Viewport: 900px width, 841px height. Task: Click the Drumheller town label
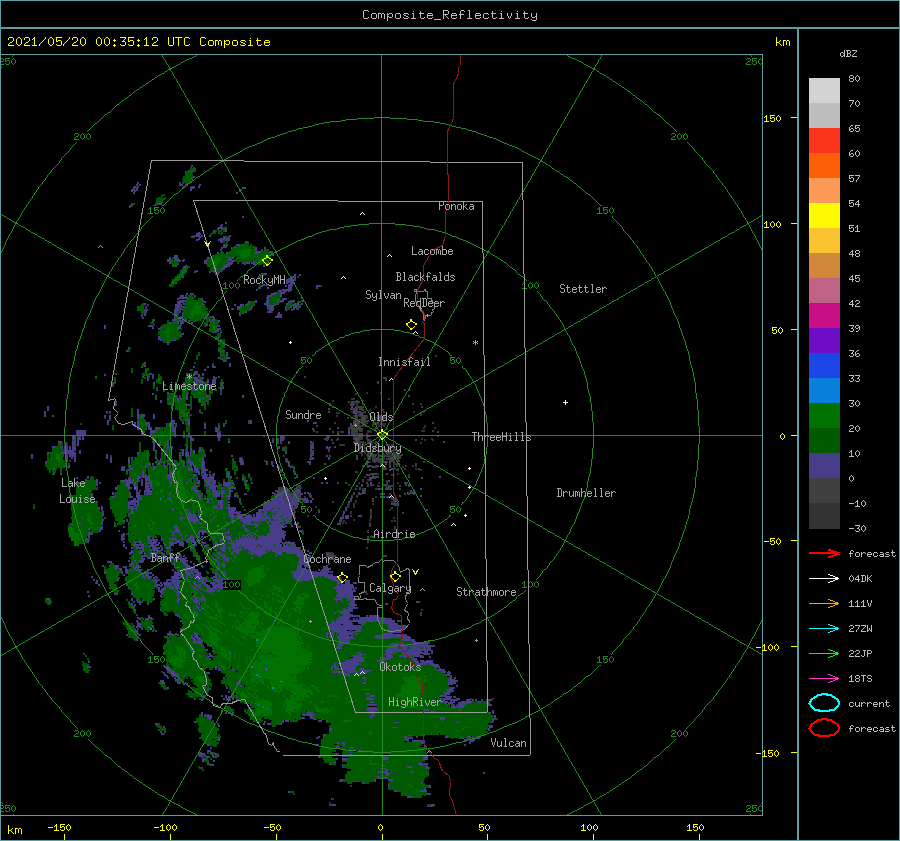[586, 493]
